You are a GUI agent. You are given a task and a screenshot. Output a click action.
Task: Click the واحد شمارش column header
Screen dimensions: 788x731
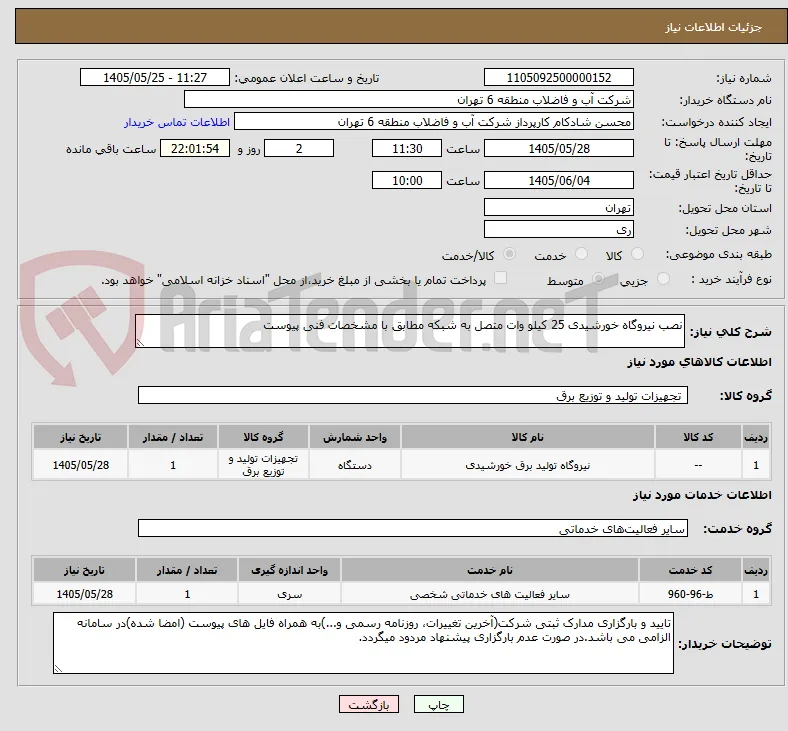tap(355, 437)
